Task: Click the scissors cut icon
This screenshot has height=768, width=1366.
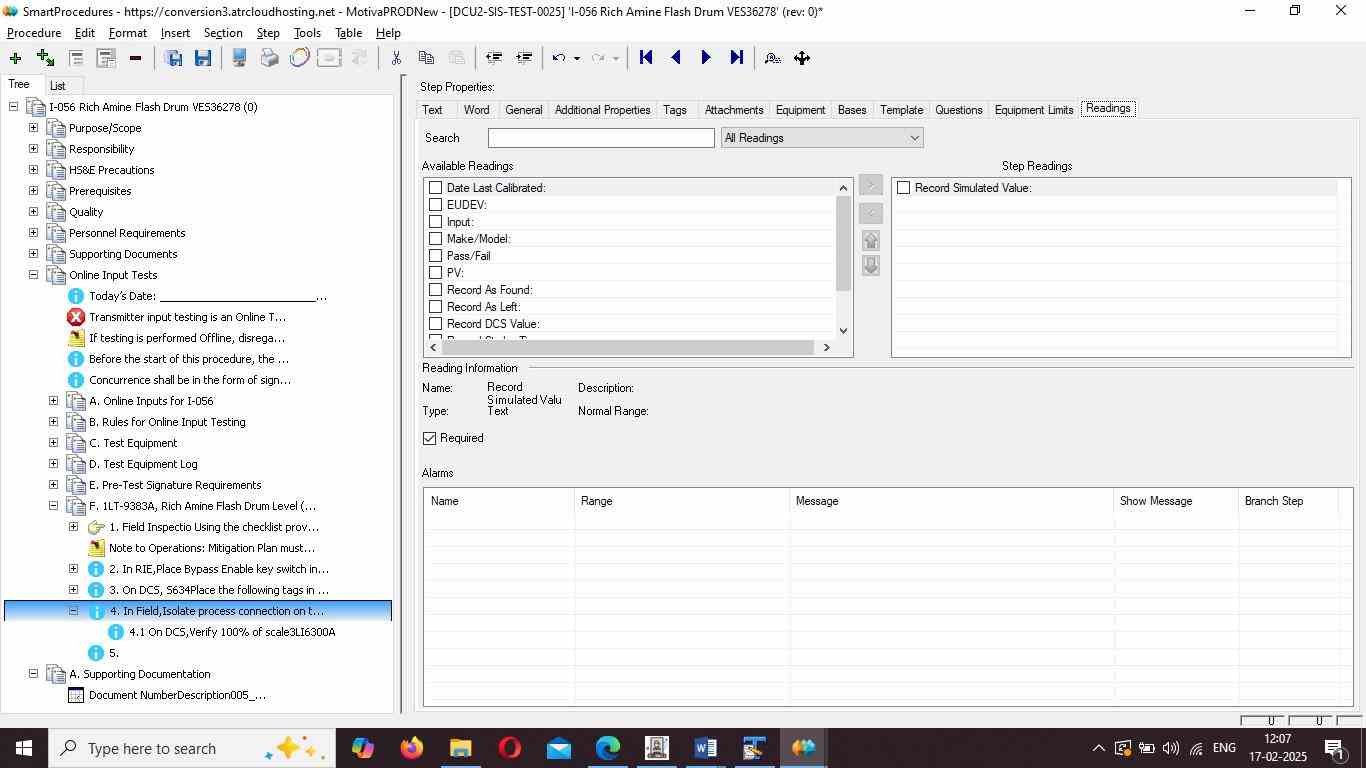Action: coord(396,58)
